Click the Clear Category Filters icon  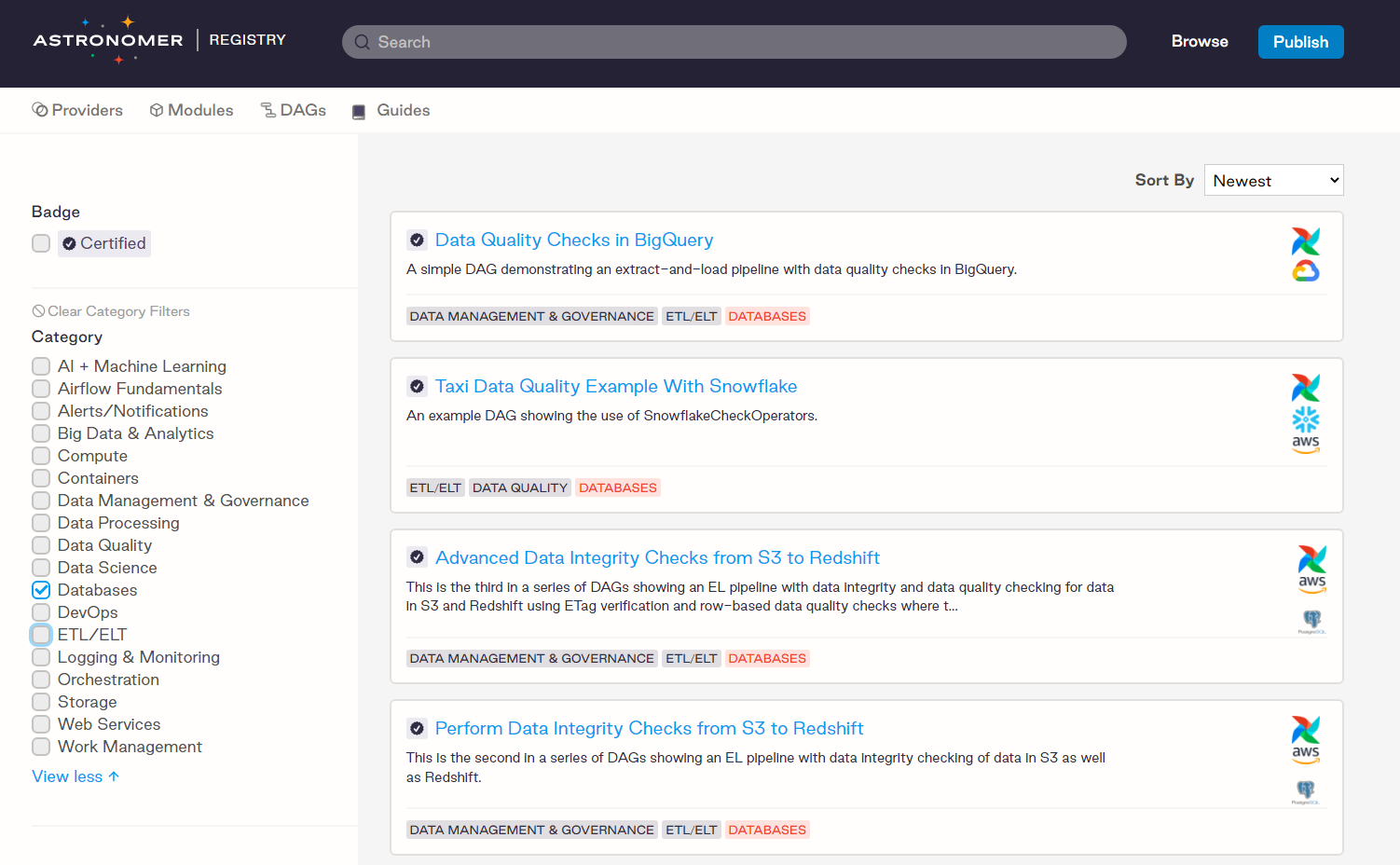pos(38,311)
